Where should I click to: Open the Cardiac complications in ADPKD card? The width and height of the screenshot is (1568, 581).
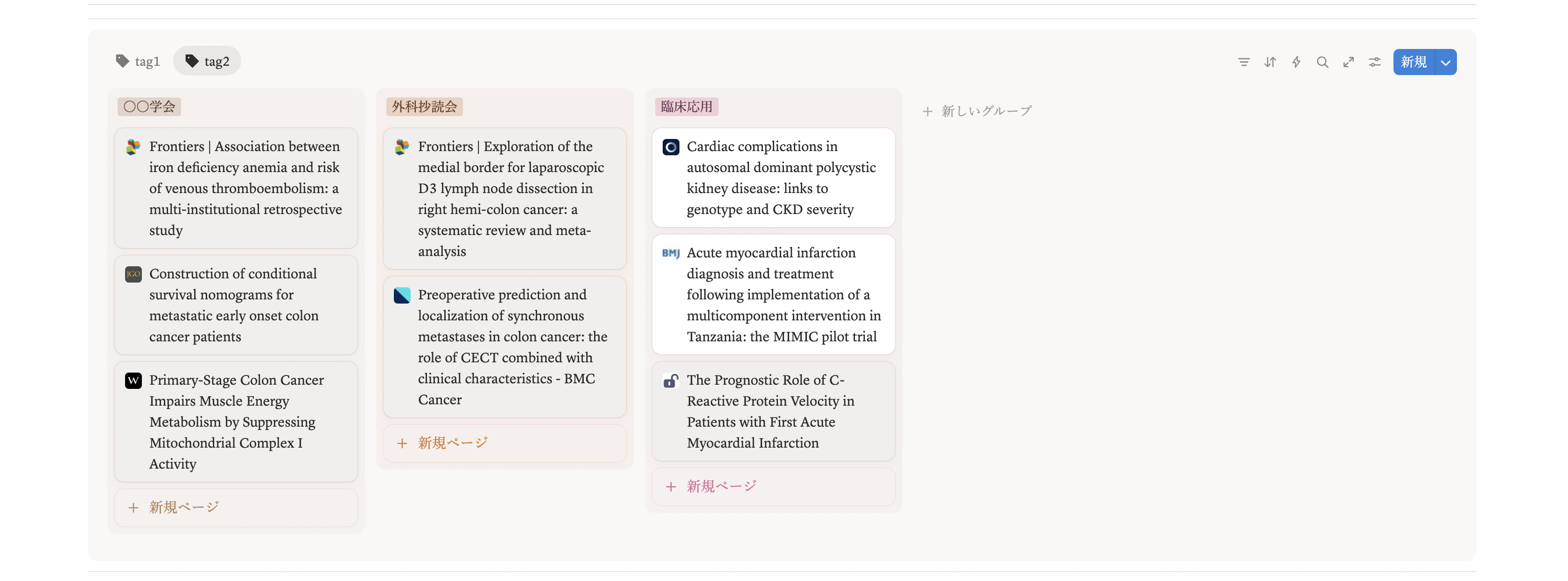point(780,178)
